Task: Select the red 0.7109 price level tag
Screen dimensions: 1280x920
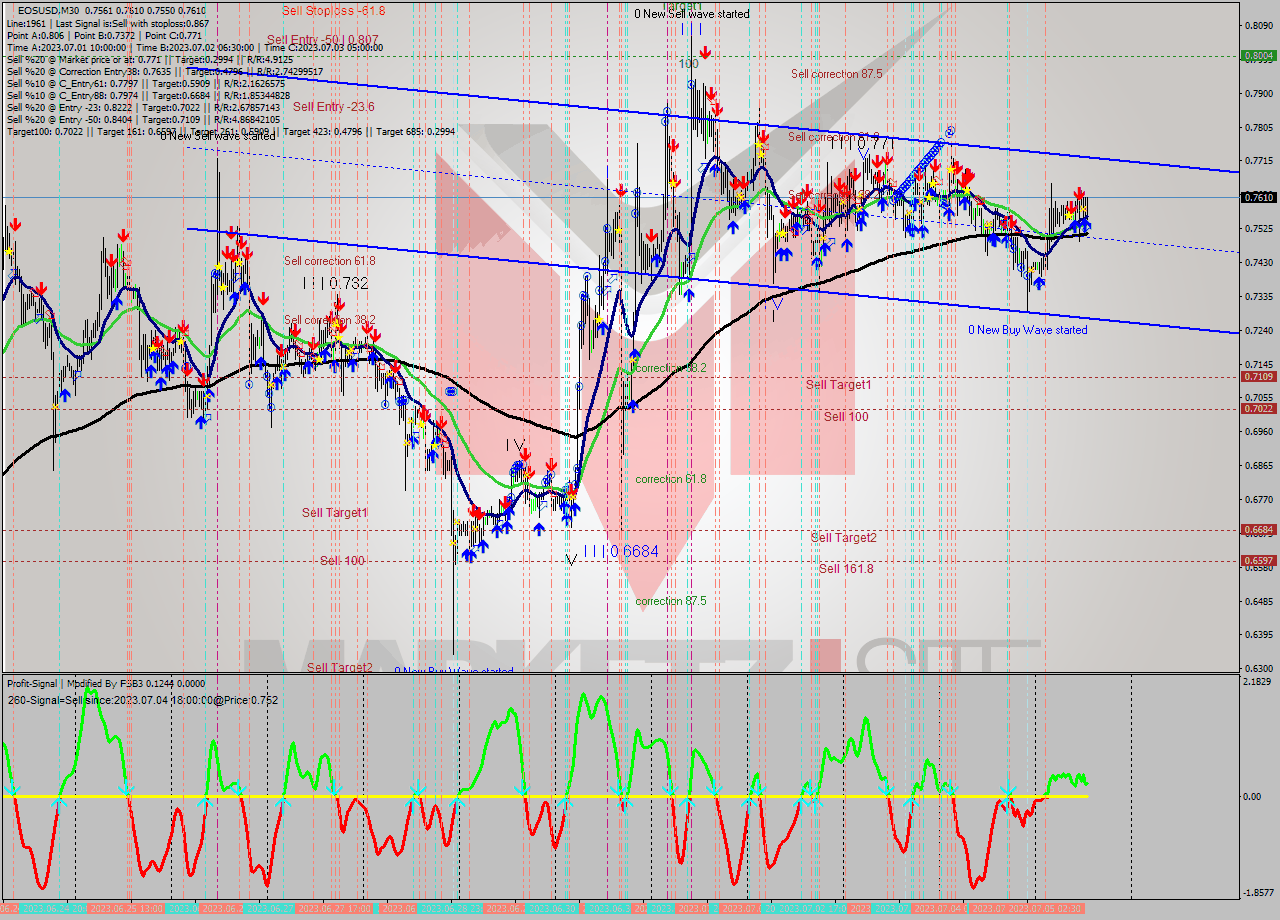Action: pyautogui.click(x=1257, y=376)
